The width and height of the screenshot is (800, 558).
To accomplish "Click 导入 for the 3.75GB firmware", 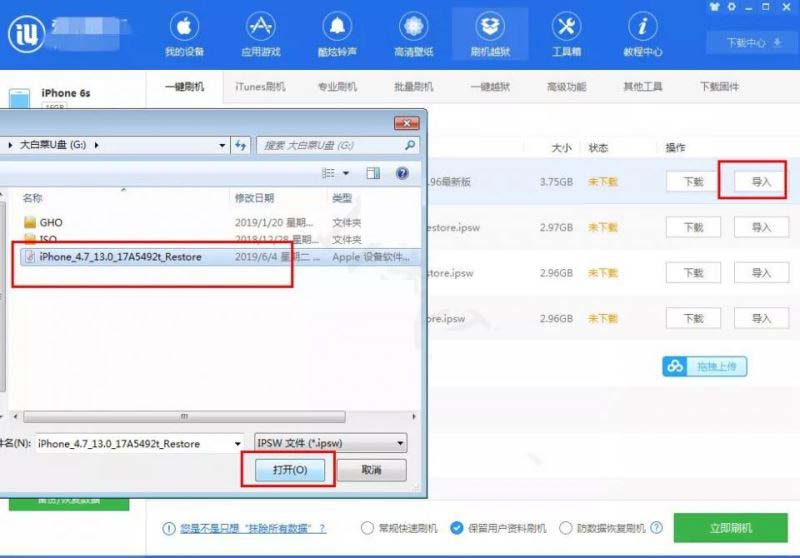I will [x=761, y=182].
